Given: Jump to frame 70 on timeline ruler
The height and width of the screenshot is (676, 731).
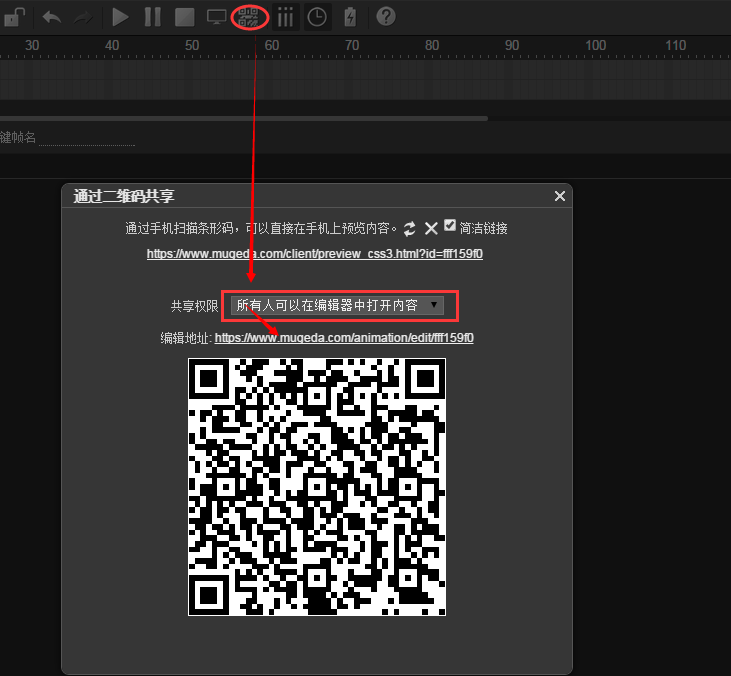Looking at the screenshot, I should pyautogui.click(x=352, y=45).
